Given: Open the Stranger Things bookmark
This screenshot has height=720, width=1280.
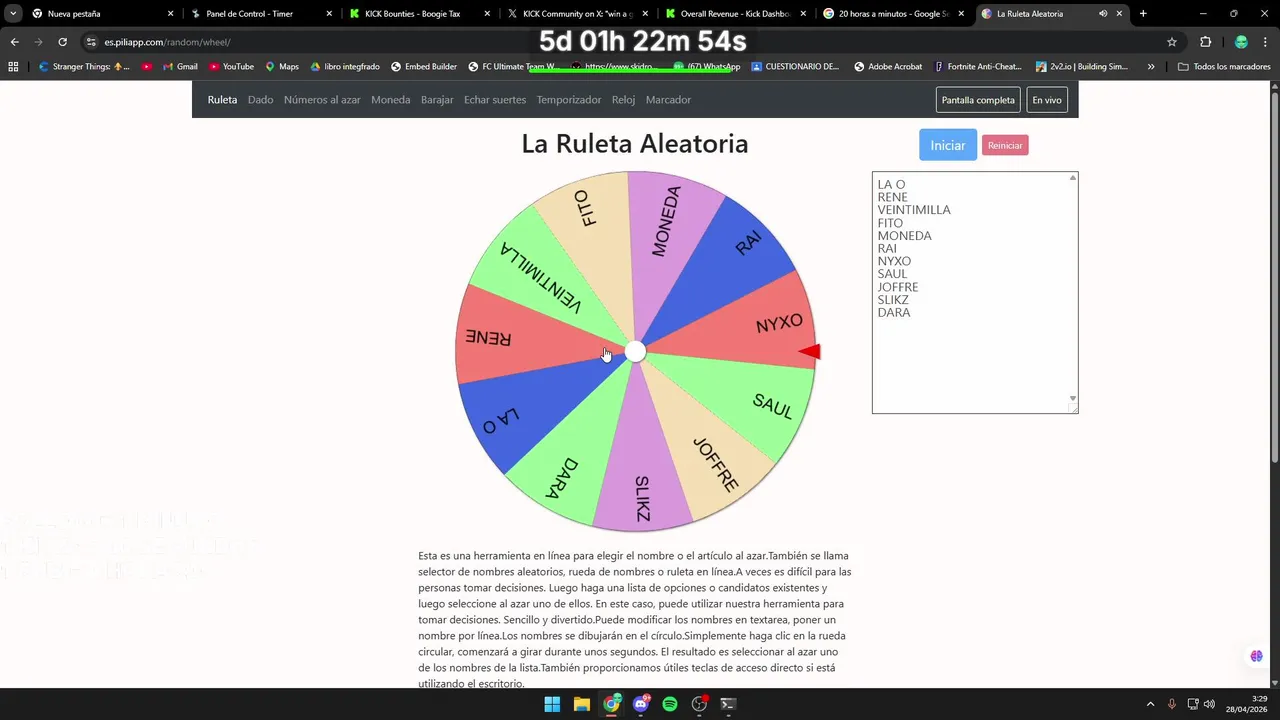Looking at the screenshot, I should click(x=85, y=67).
